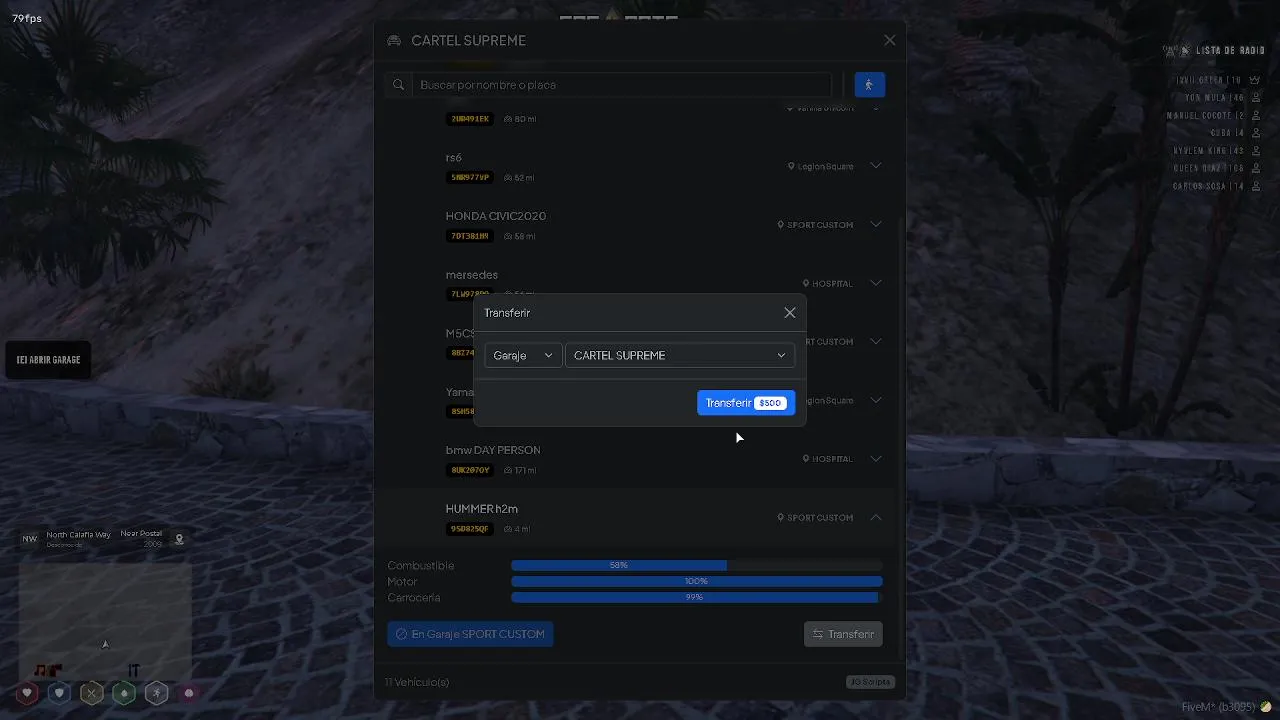Click CARLOS SOSA radio member icon
The height and width of the screenshot is (720, 1280).
pyautogui.click(x=1256, y=187)
